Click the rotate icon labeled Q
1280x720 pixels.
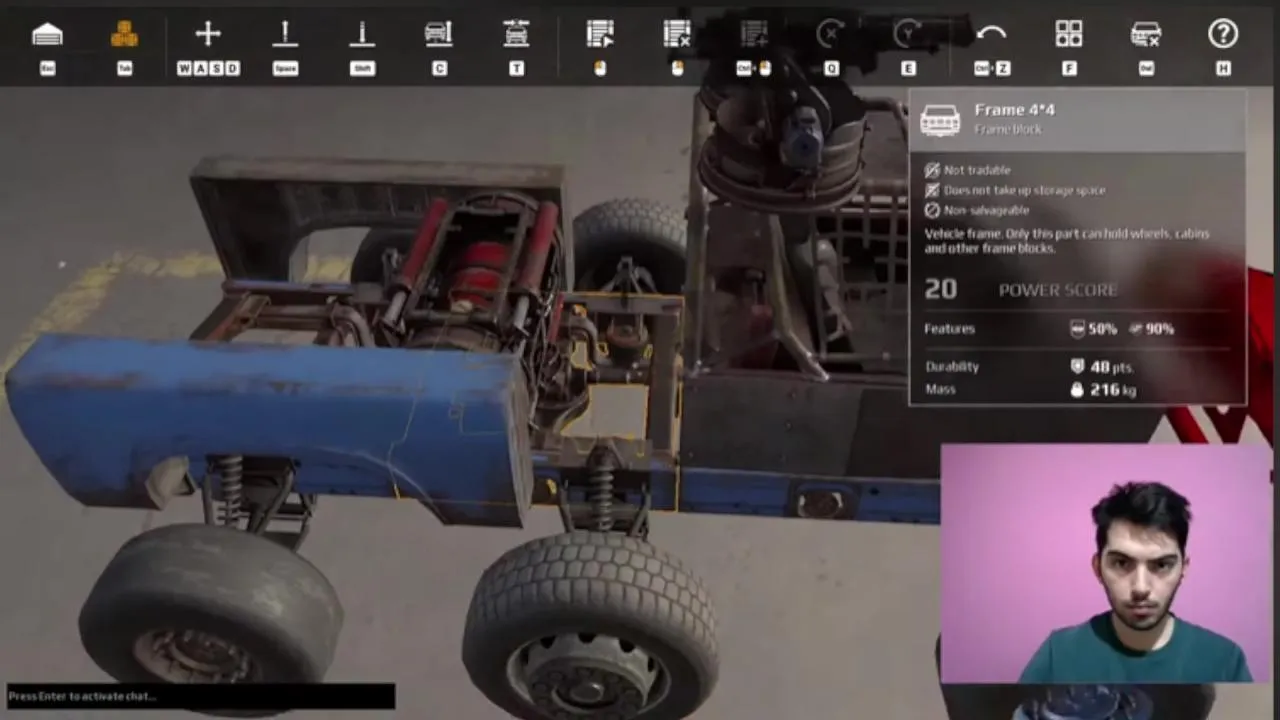[831, 35]
